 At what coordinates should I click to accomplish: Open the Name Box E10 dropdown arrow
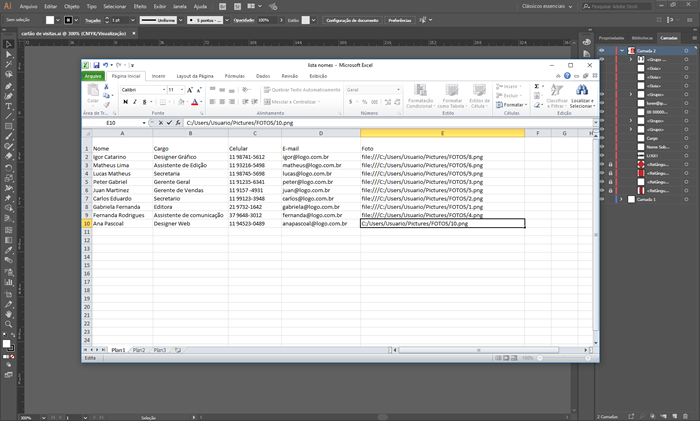click(144, 123)
